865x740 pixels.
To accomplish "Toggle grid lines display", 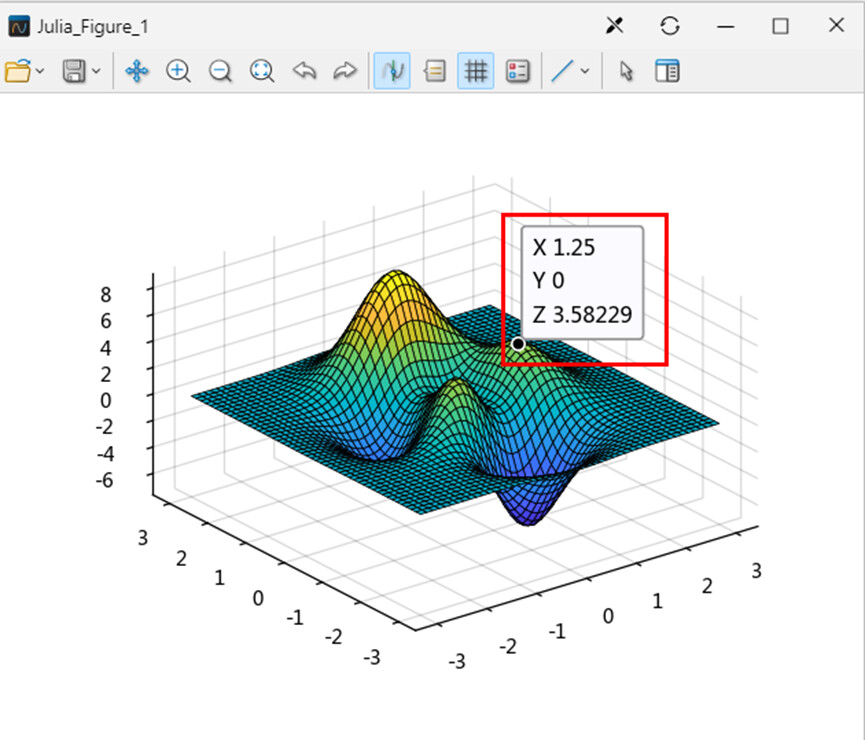I will pos(476,71).
